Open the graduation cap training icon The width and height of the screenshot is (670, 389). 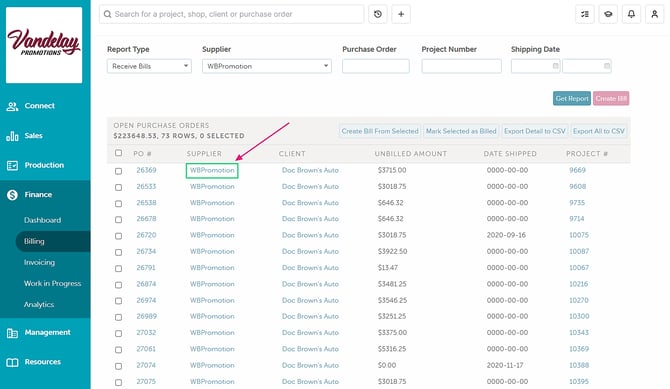click(x=608, y=14)
